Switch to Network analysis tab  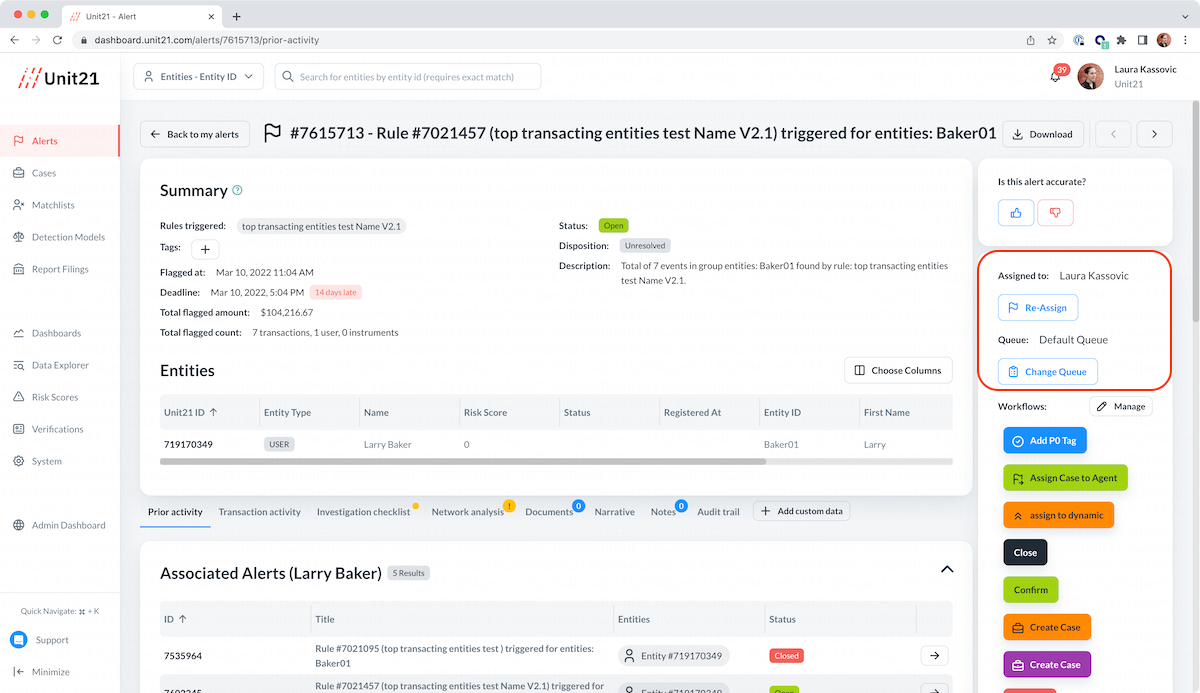pyautogui.click(x=468, y=511)
